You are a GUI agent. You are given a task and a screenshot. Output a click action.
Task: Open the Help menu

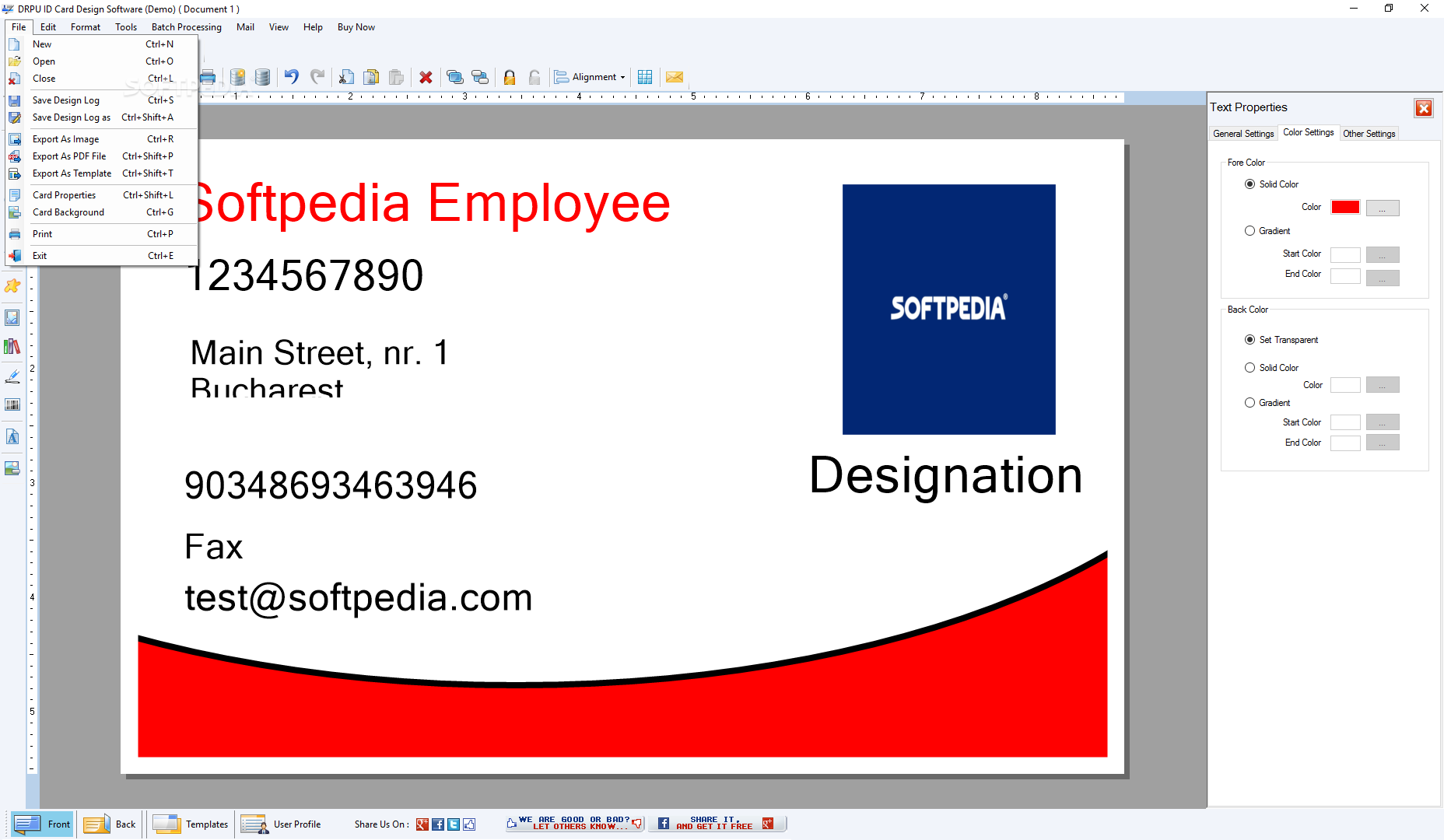pos(313,27)
